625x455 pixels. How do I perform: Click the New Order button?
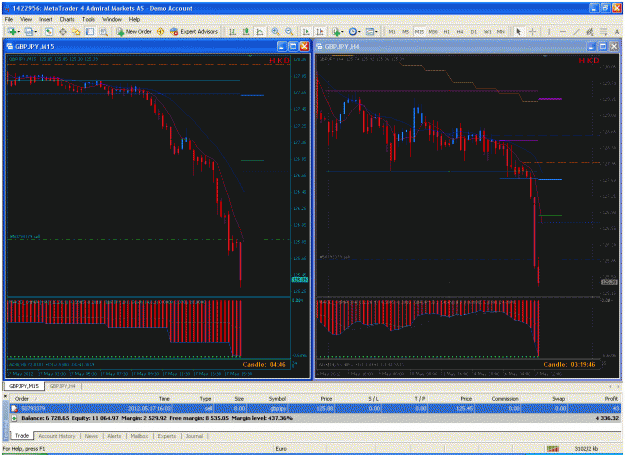[134, 31]
